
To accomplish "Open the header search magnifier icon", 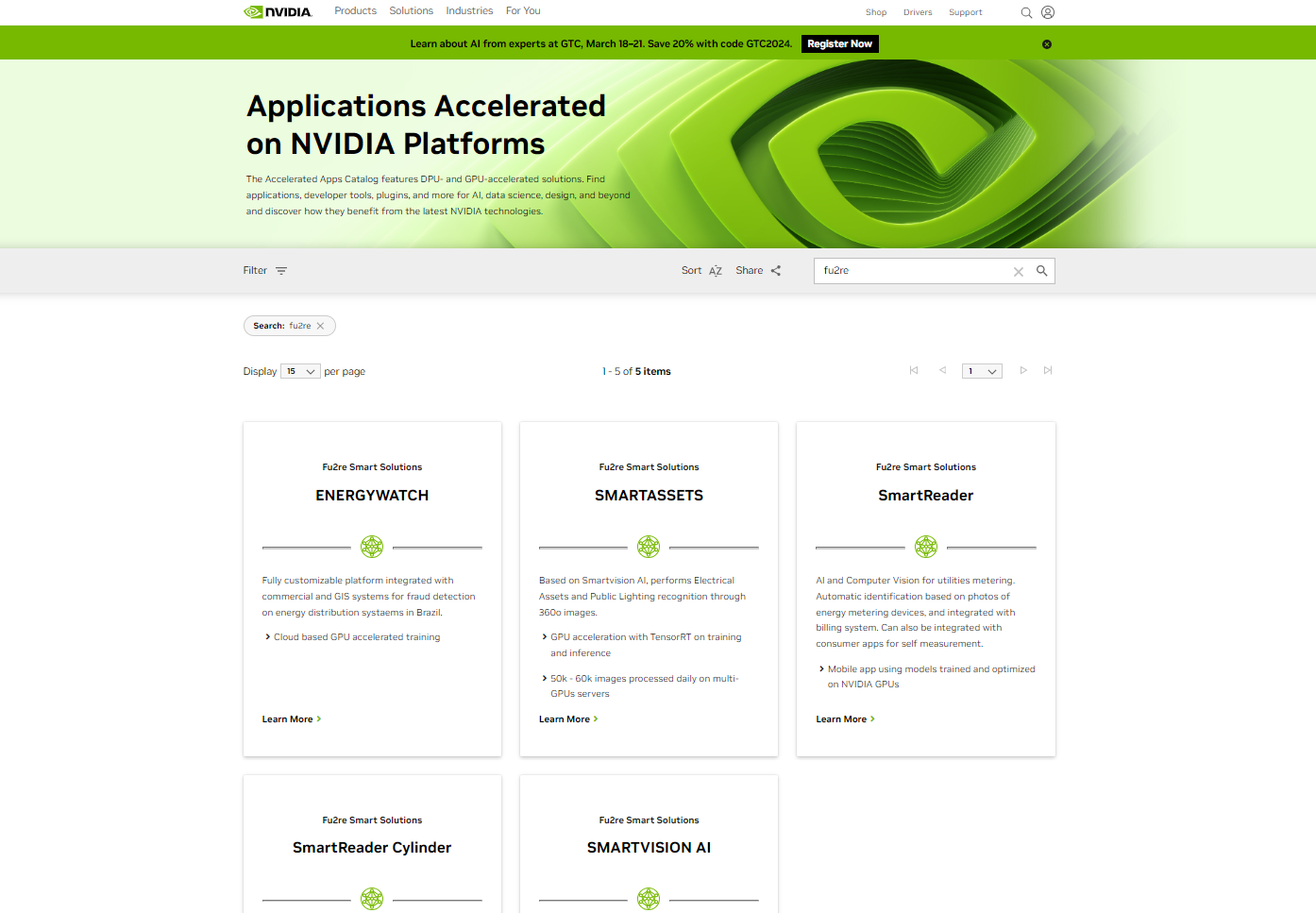I will point(1026,13).
